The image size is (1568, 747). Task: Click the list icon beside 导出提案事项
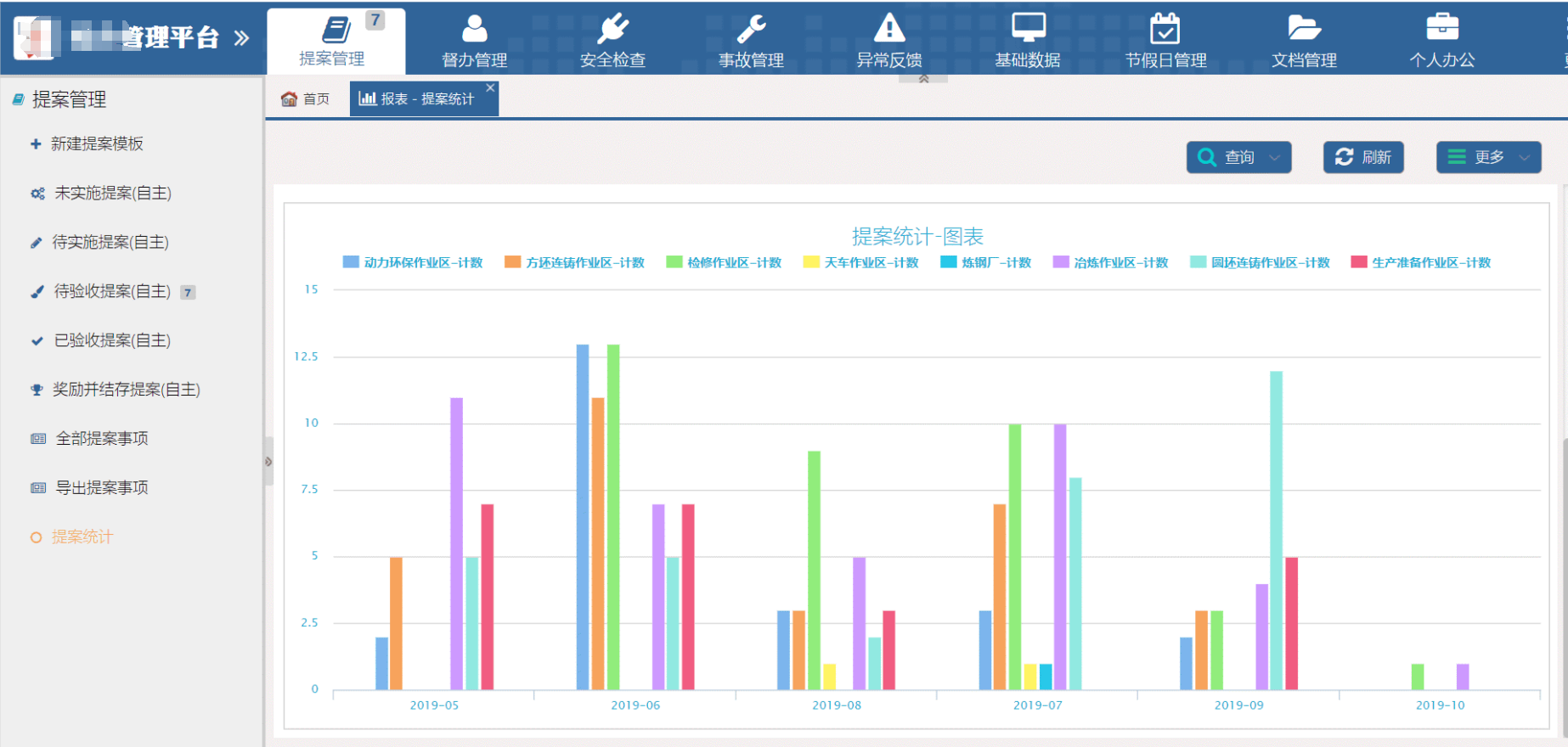[x=38, y=488]
